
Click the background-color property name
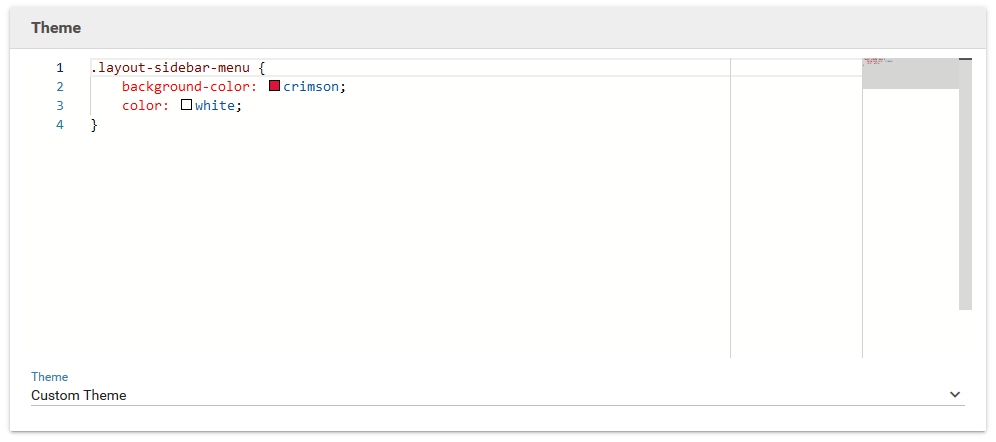click(186, 87)
